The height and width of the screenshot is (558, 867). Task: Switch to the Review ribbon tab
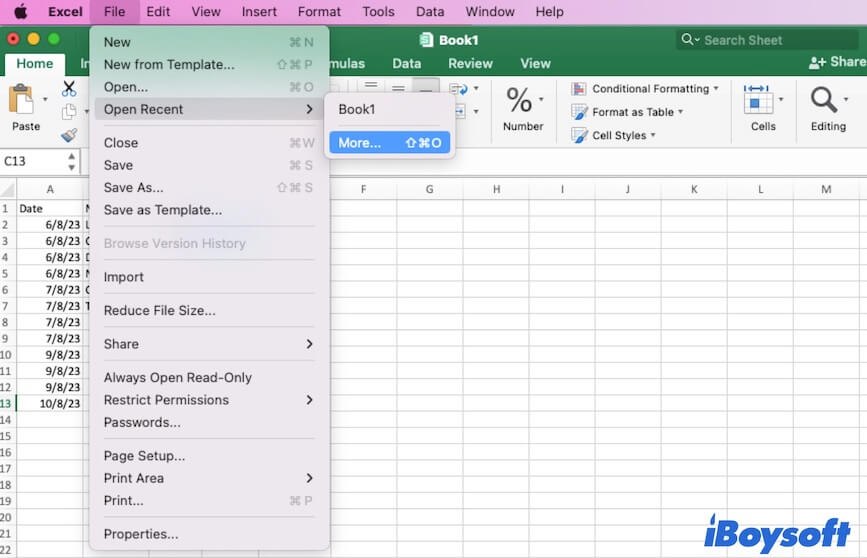470,63
